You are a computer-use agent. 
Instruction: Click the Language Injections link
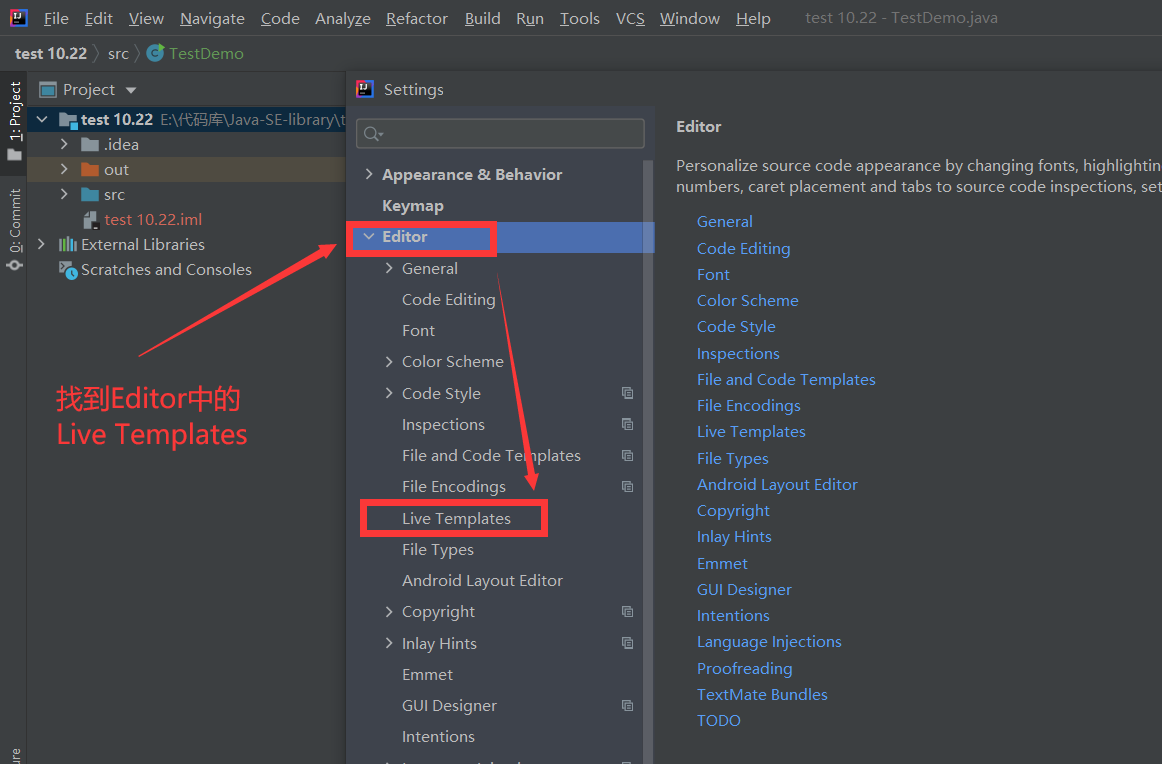point(768,642)
